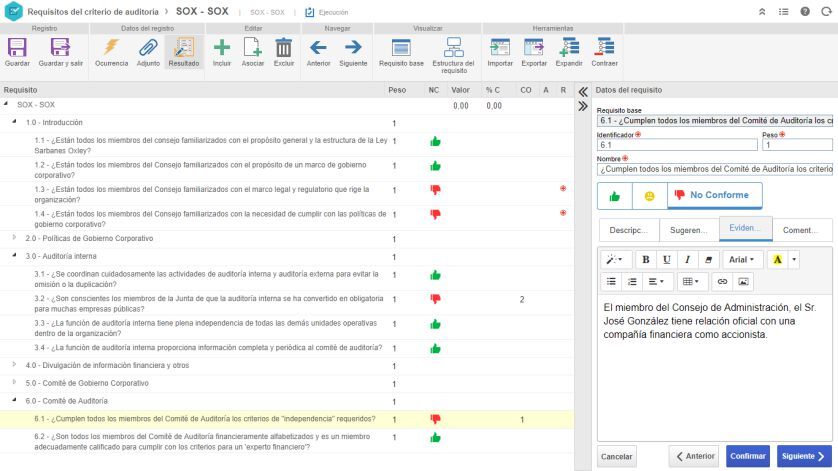Click the Identificador input field

[676, 145]
